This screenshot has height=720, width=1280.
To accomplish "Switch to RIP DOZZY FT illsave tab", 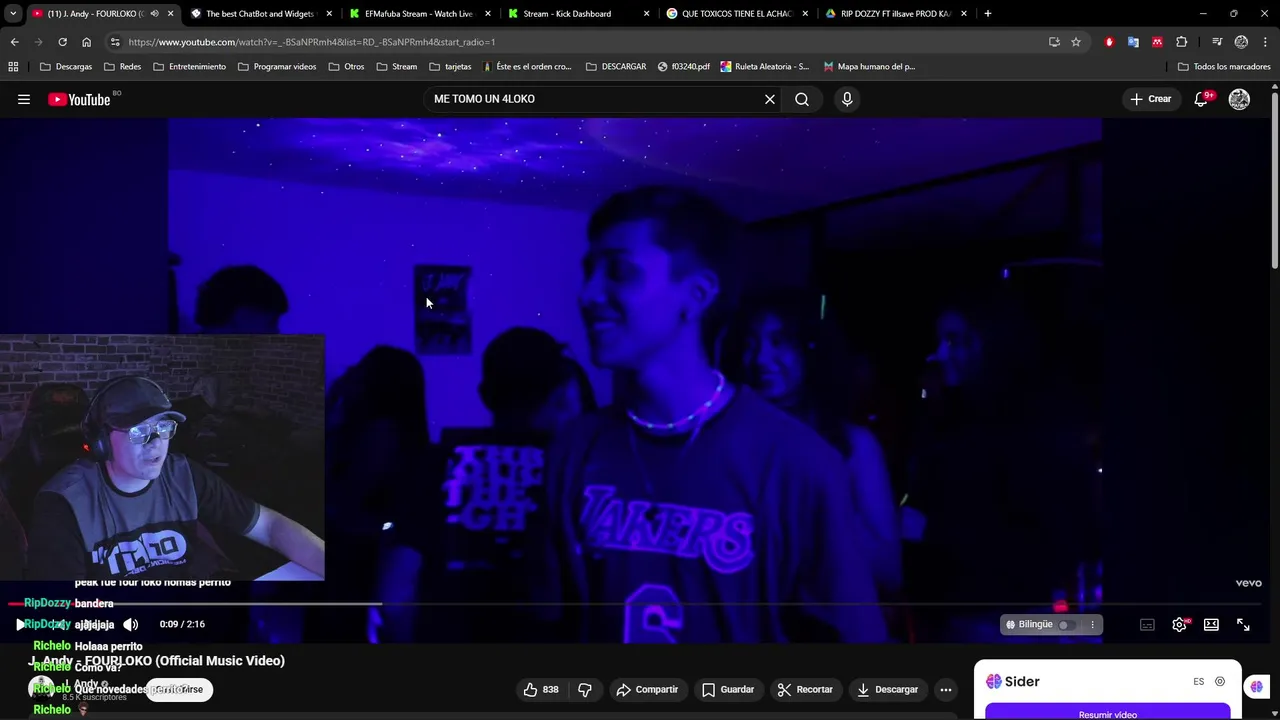I will [896, 14].
